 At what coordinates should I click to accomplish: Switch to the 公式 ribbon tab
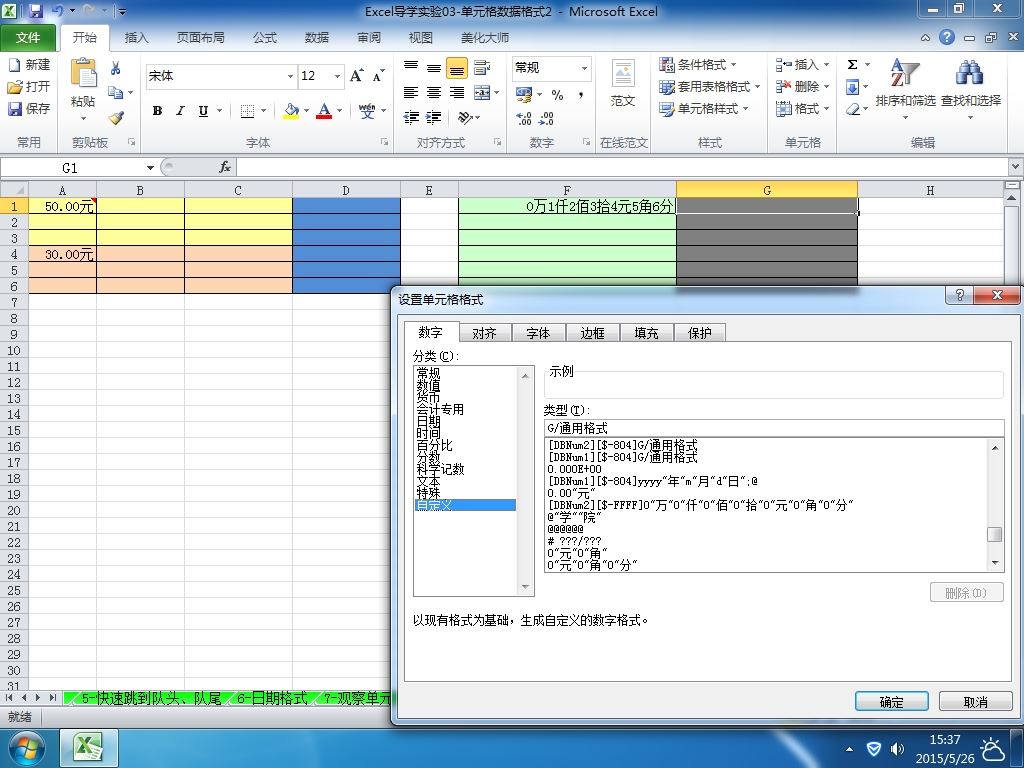(264, 38)
